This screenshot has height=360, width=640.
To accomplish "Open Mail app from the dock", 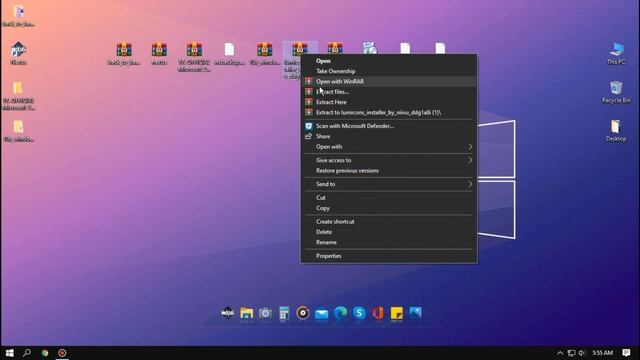I will pos(322,314).
